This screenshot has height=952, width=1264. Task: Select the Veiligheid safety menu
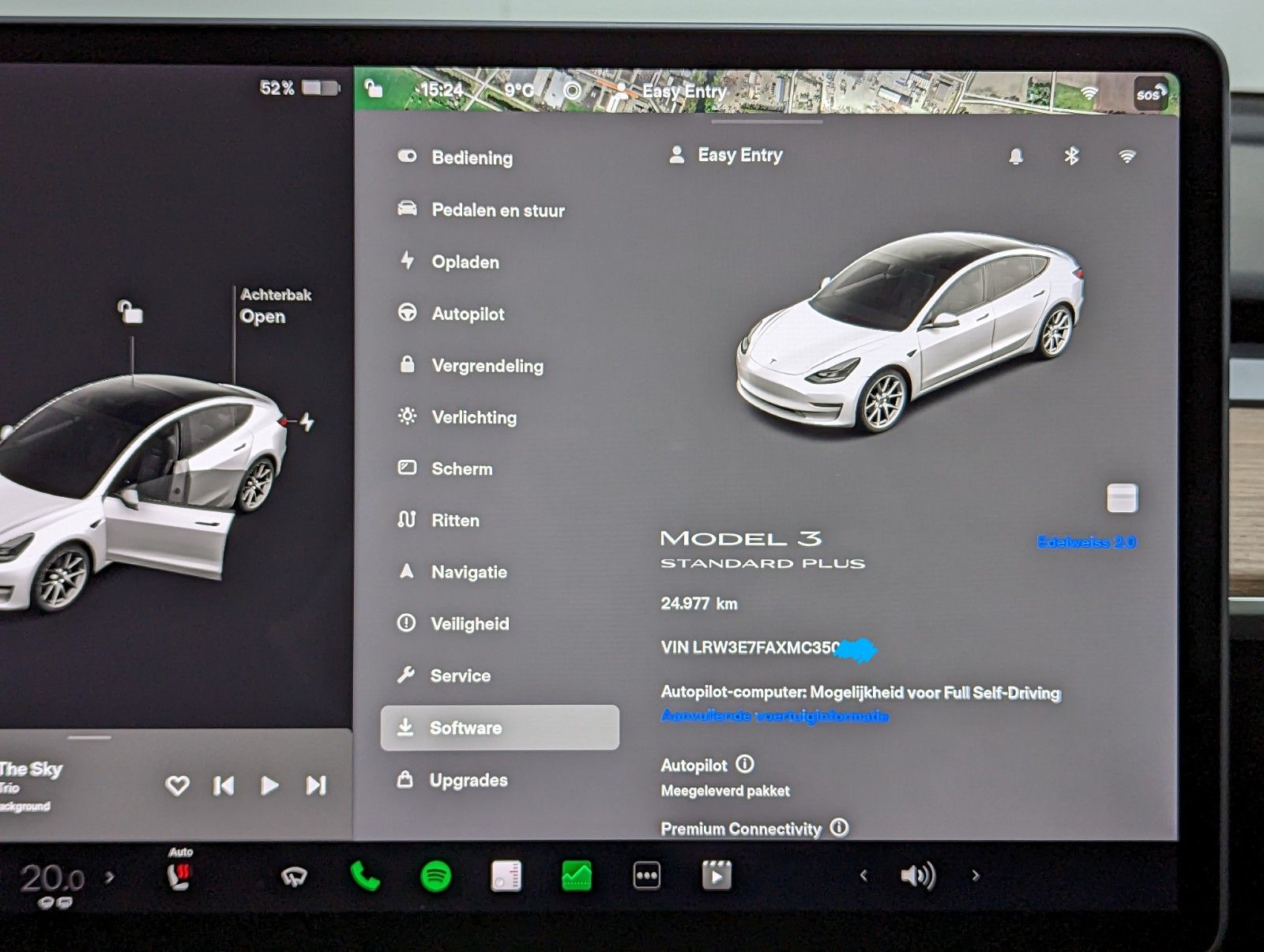tap(453, 623)
